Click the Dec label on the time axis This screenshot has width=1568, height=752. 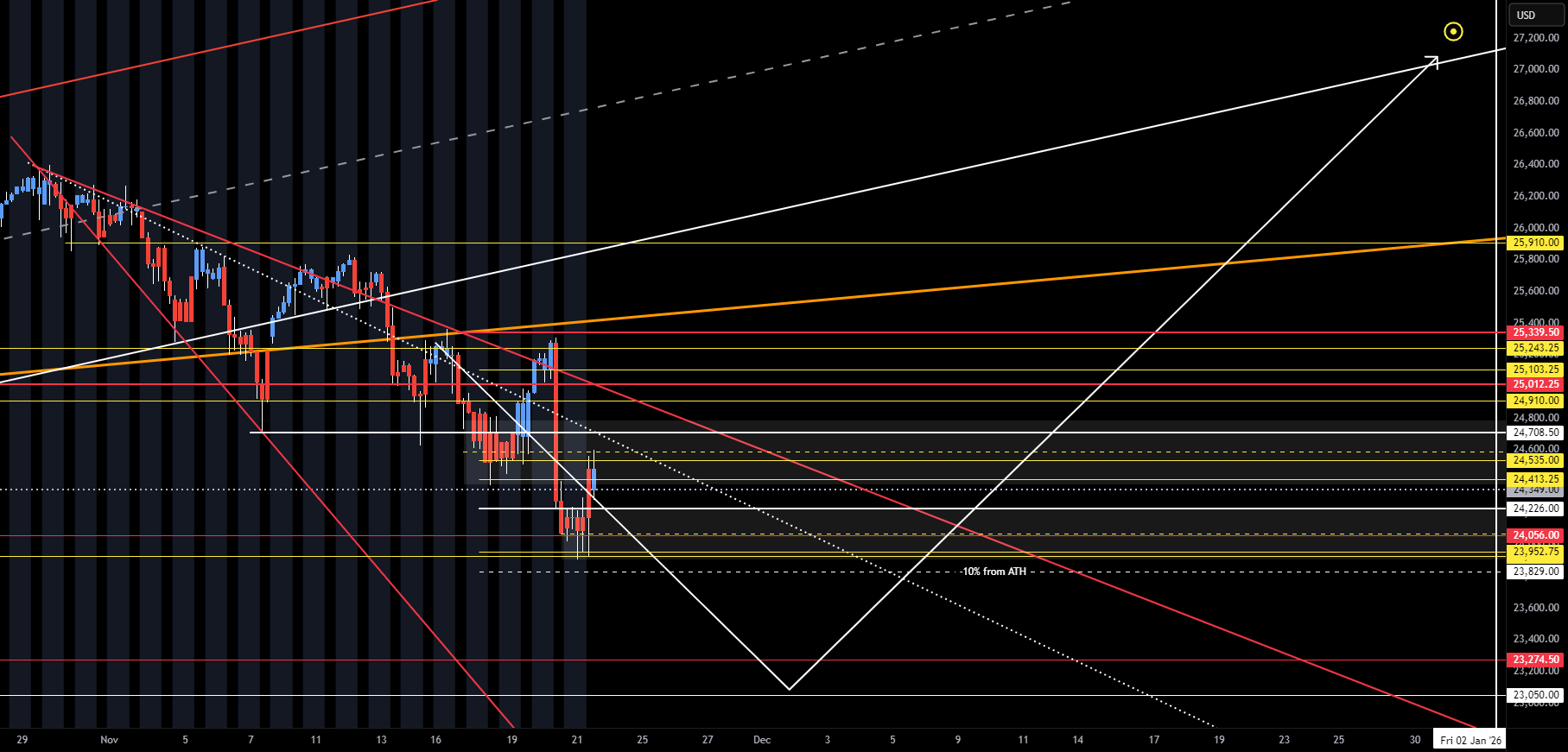point(762,740)
